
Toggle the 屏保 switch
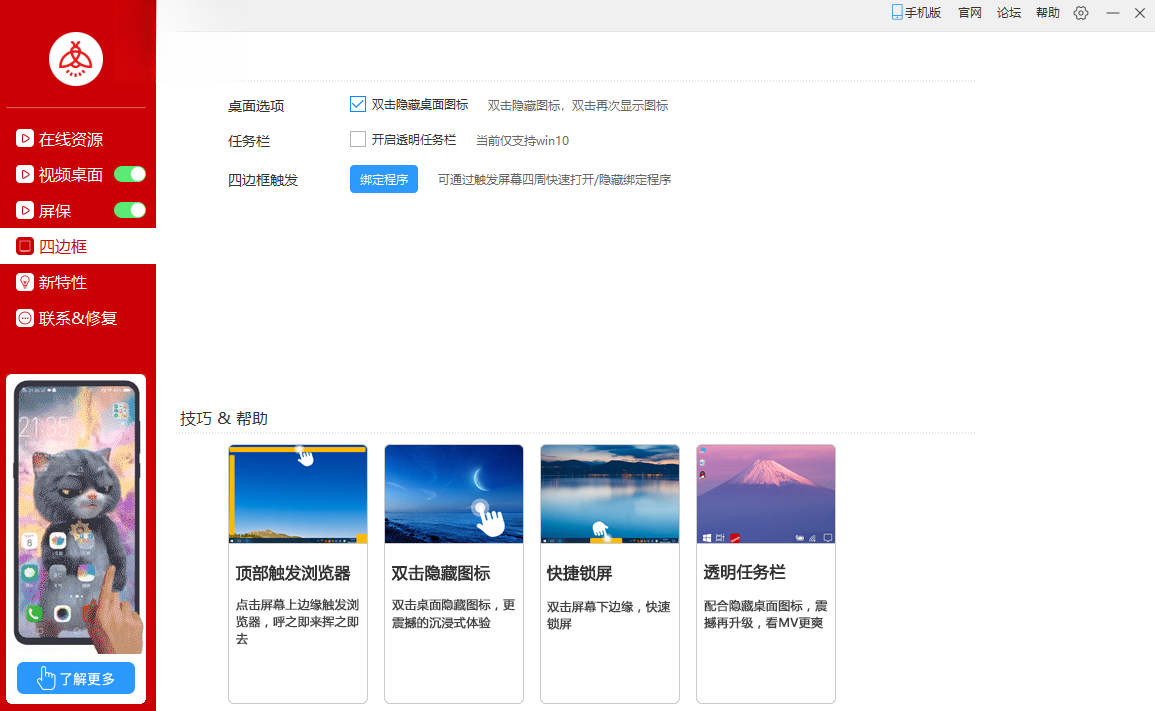[130, 211]
